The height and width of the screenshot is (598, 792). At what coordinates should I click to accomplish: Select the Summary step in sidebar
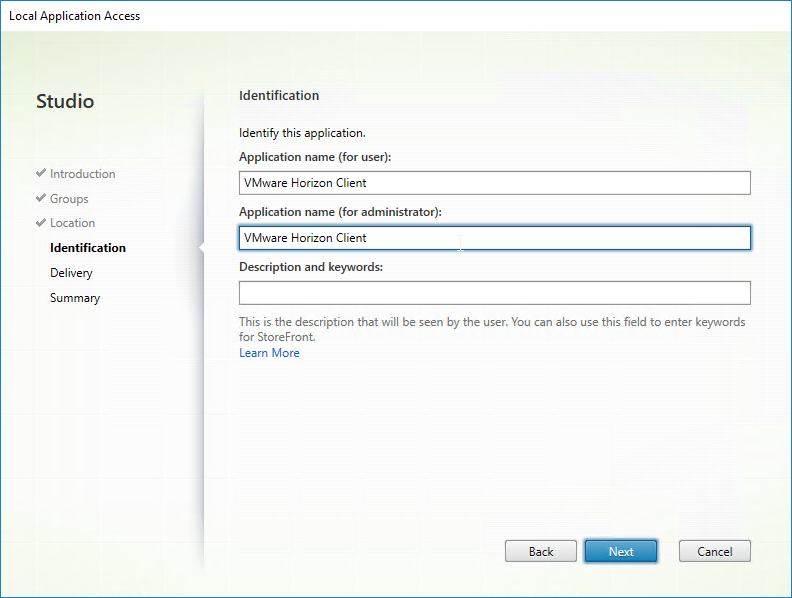(x=75, y=298)
